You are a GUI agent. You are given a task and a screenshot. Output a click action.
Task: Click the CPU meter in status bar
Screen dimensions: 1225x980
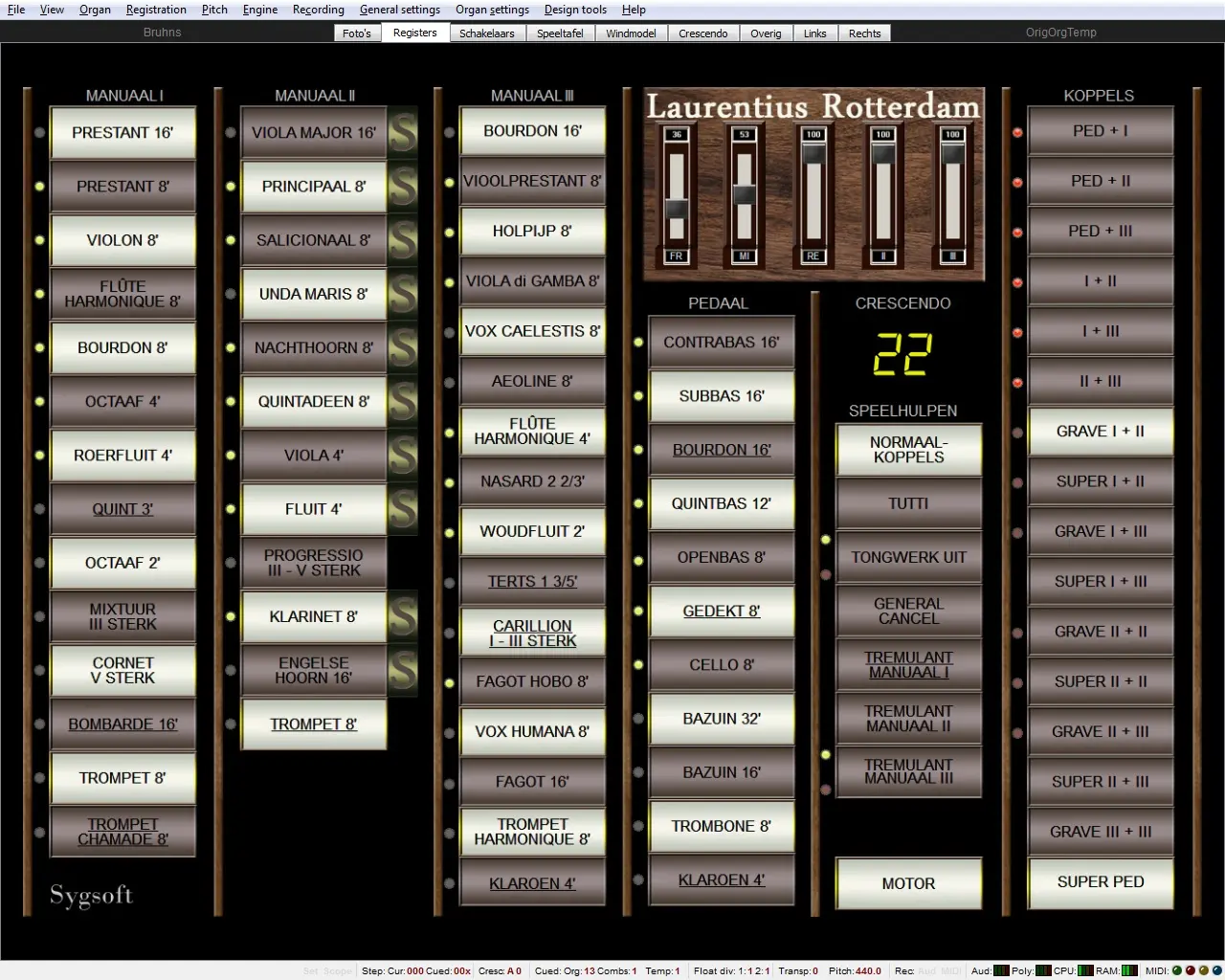click(x=1085, y=970)
